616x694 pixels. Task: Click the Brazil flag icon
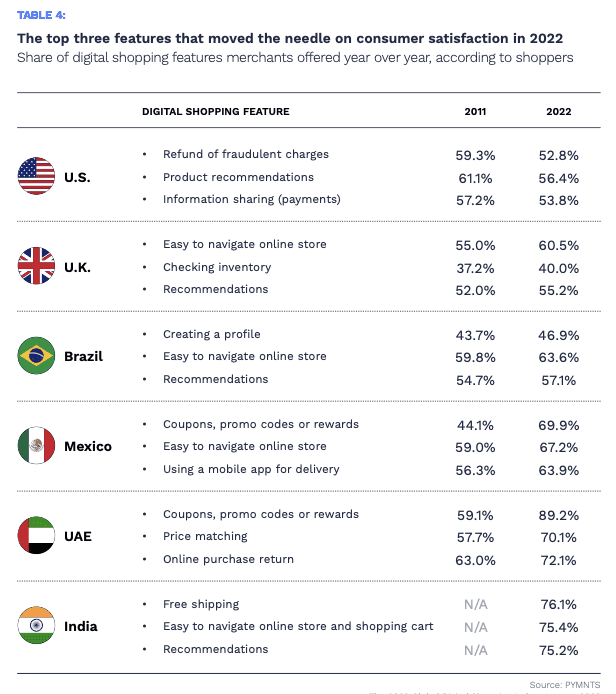click(x=36, y=357)
